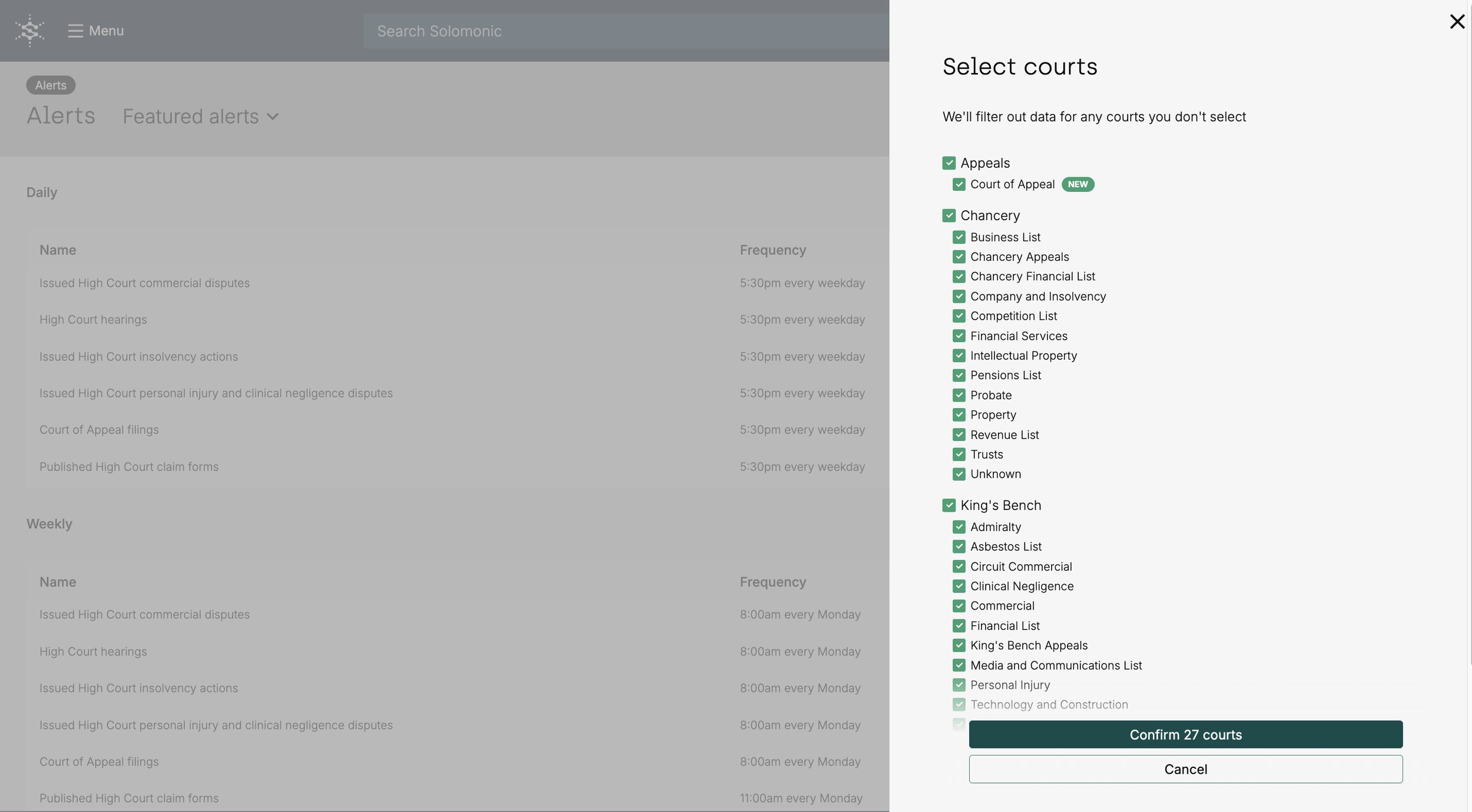Click the Solomonic logo icon
The width and height of the screenshot is (1472, 812).
click(x=29, y=31)
